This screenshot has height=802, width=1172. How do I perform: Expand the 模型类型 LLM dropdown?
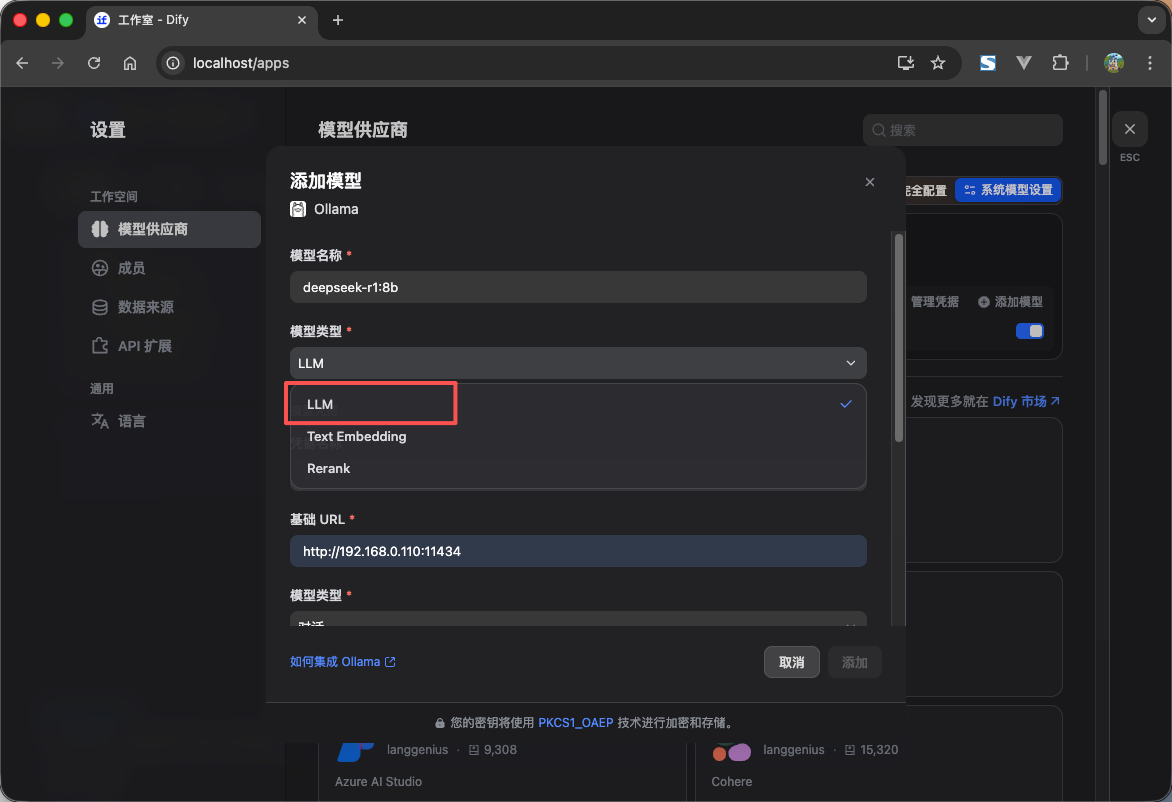(578, 363)
